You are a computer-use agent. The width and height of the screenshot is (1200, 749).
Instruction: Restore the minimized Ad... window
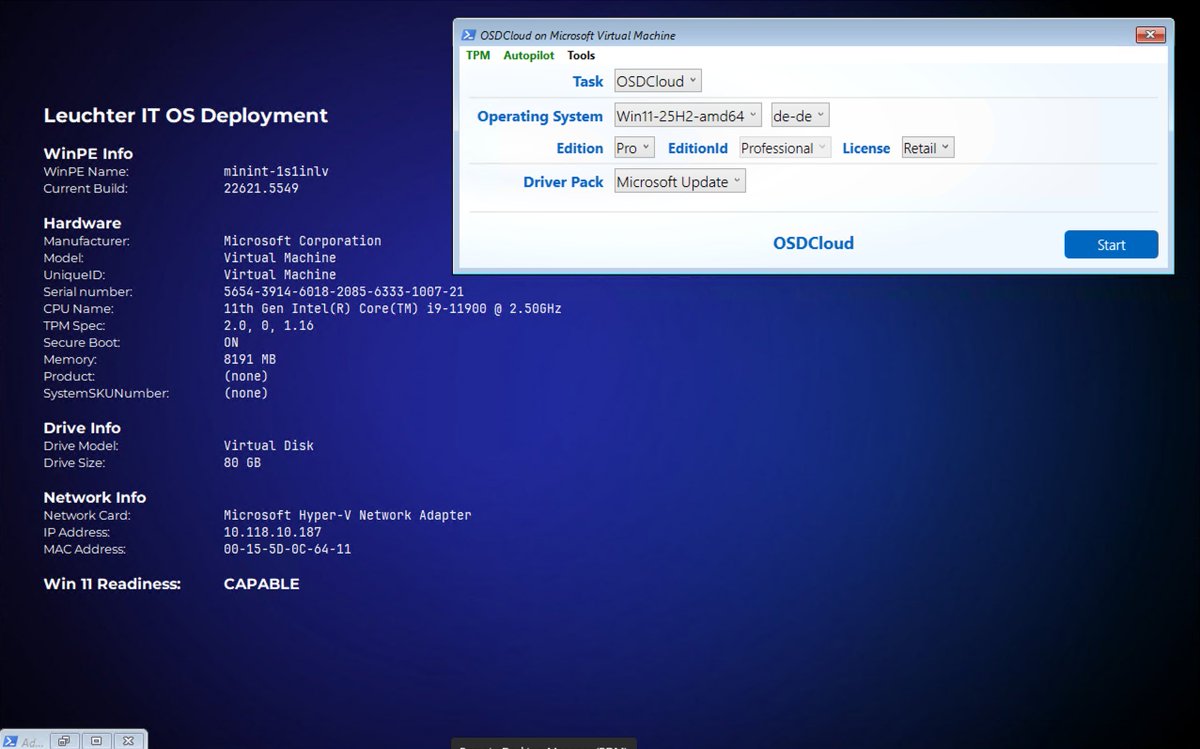[x=64, y=741]
